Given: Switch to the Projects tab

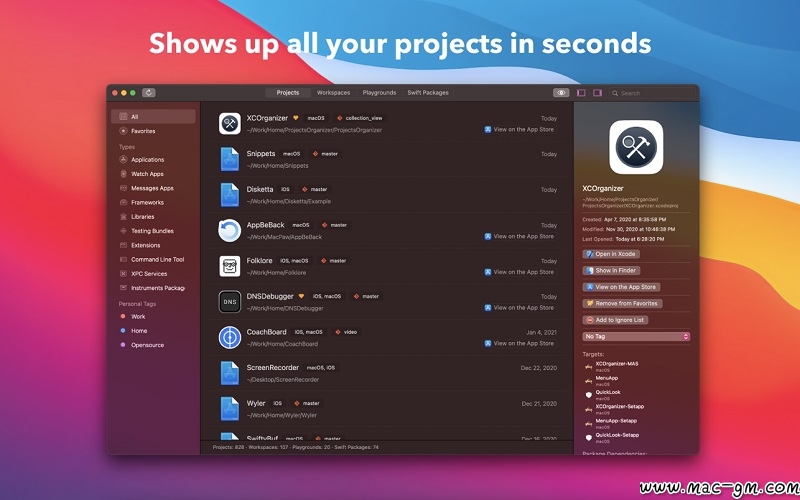Looking at the screenshot, I should pos(288,93).
